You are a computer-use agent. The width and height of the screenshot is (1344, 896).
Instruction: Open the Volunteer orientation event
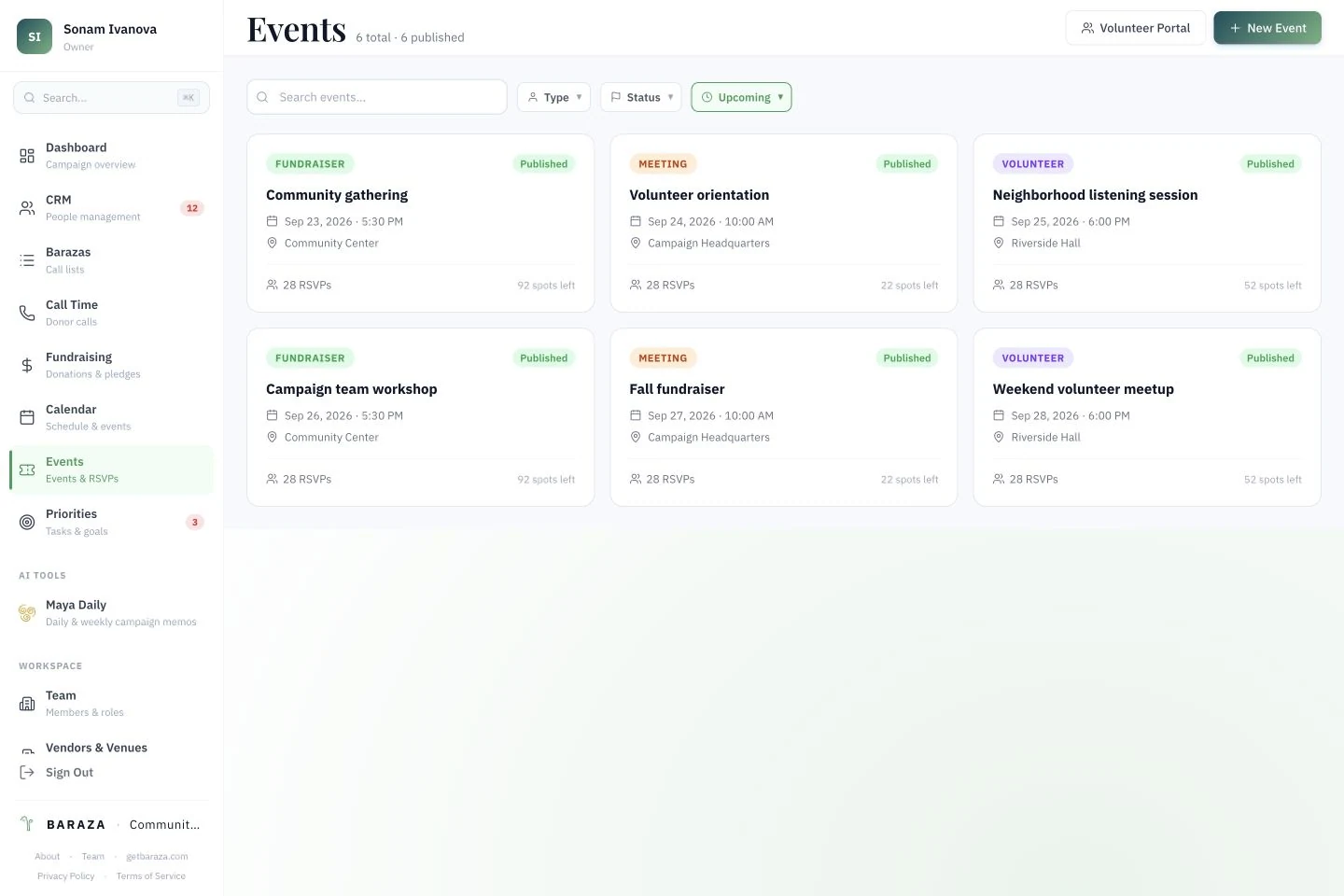click(784, 223)
